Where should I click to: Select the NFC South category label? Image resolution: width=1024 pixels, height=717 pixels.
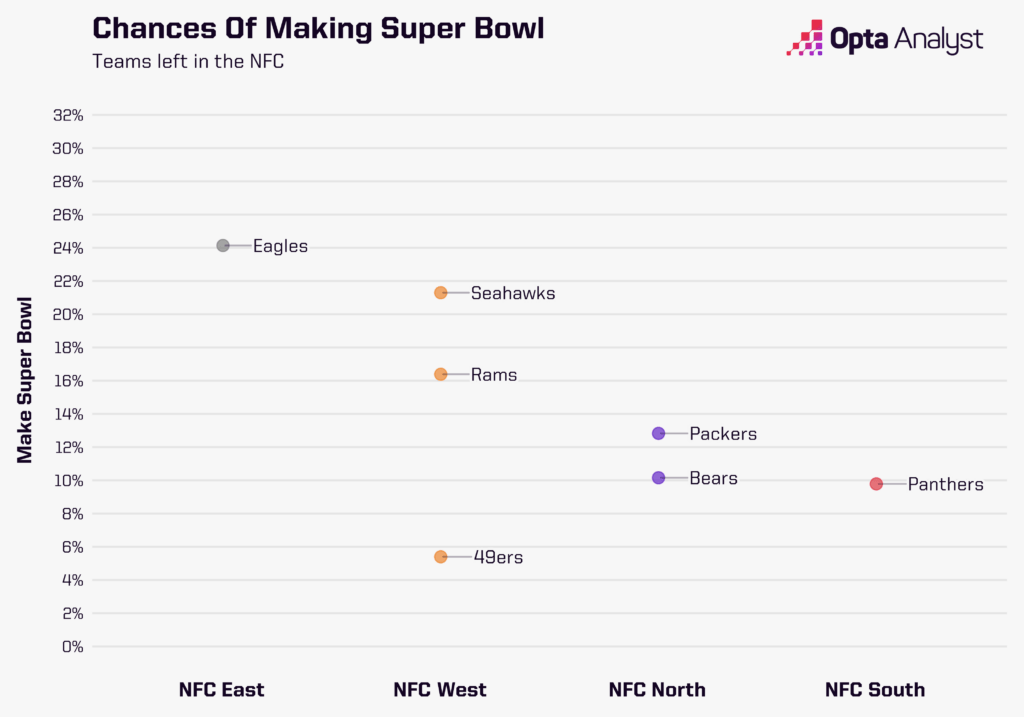pos(875,690)
